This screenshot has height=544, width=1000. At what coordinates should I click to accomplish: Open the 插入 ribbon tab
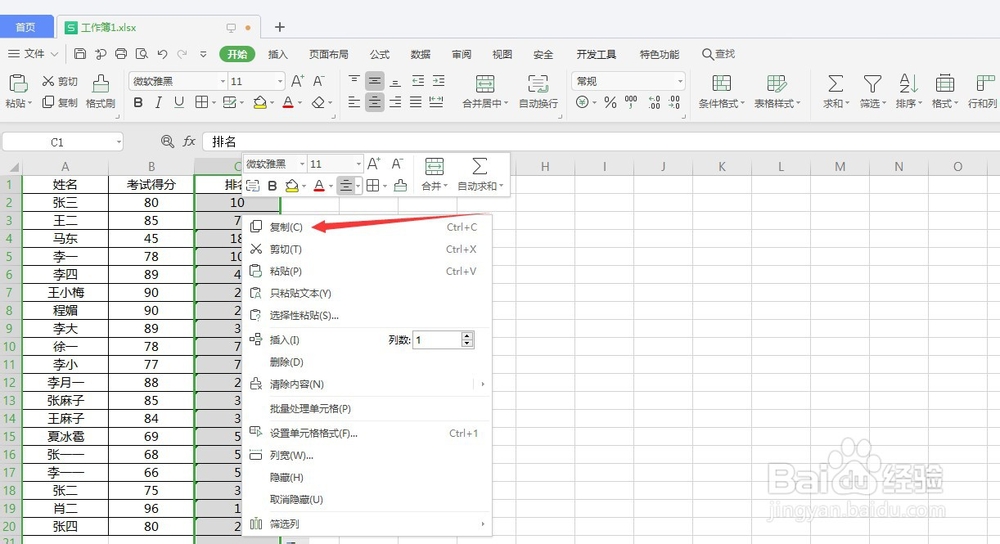[277, 54]
